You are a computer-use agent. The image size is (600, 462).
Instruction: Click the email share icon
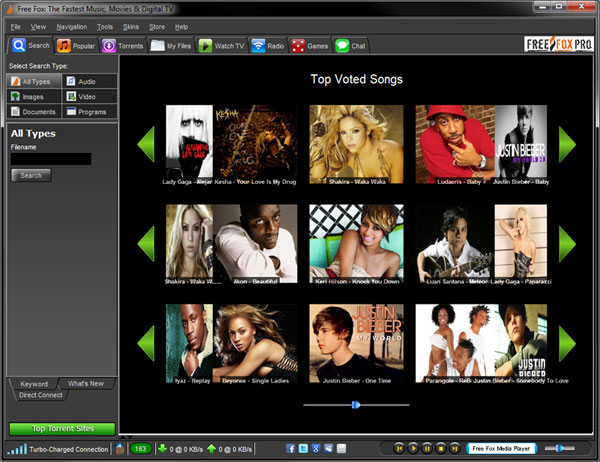(x=341, y=449)
